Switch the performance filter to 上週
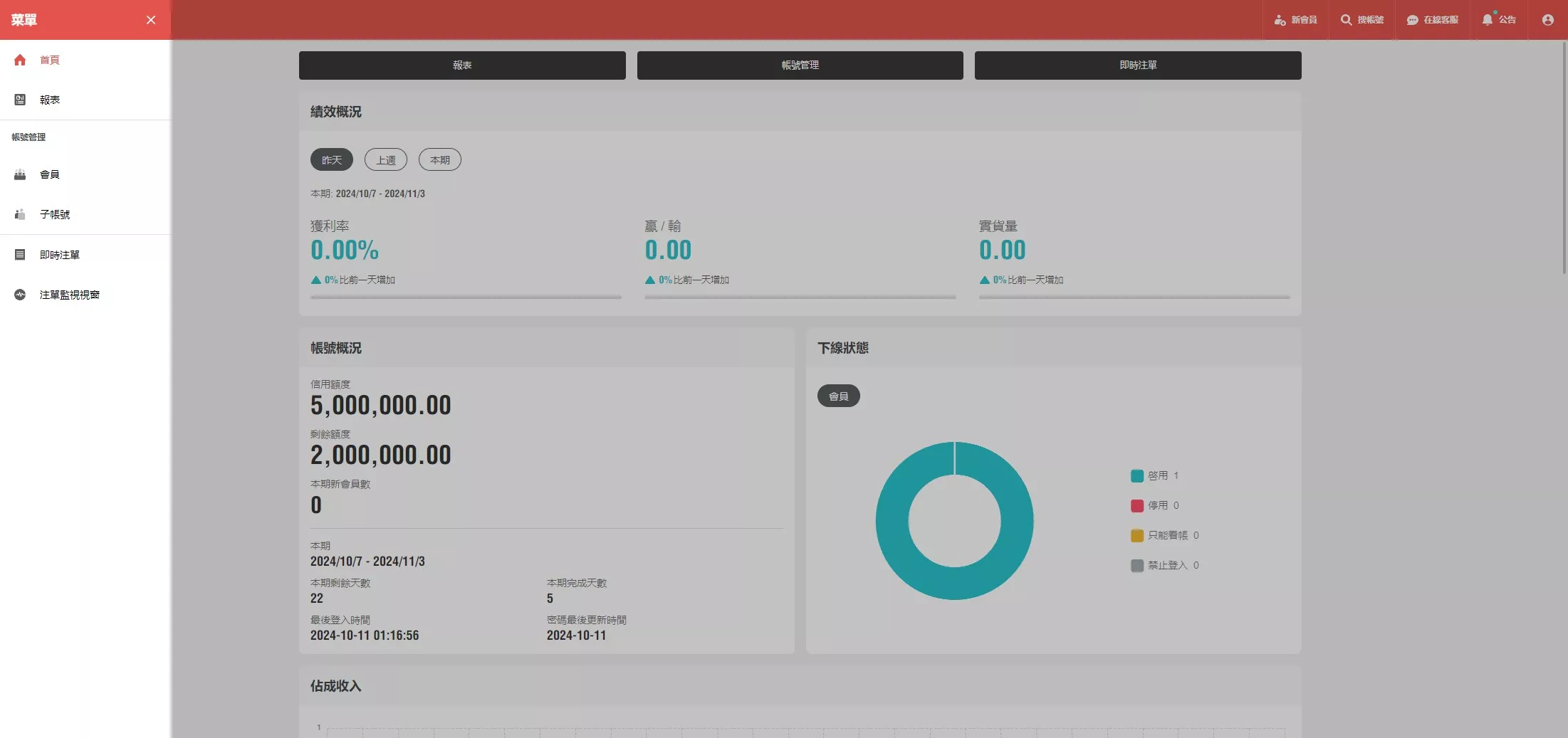The height and width of the screenshot is (738, 1568). (385, 160)
